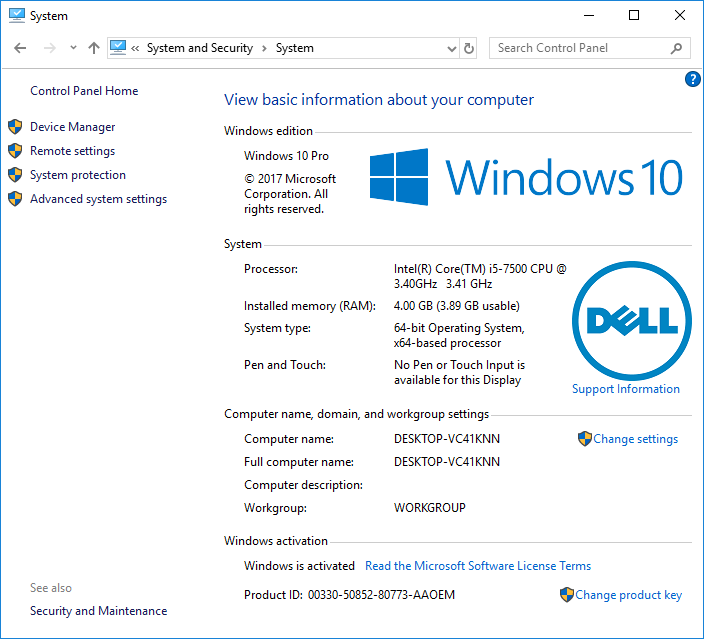Click Change product key link
The width and height of the screenshot is (704, 639).
coord(628,595)
